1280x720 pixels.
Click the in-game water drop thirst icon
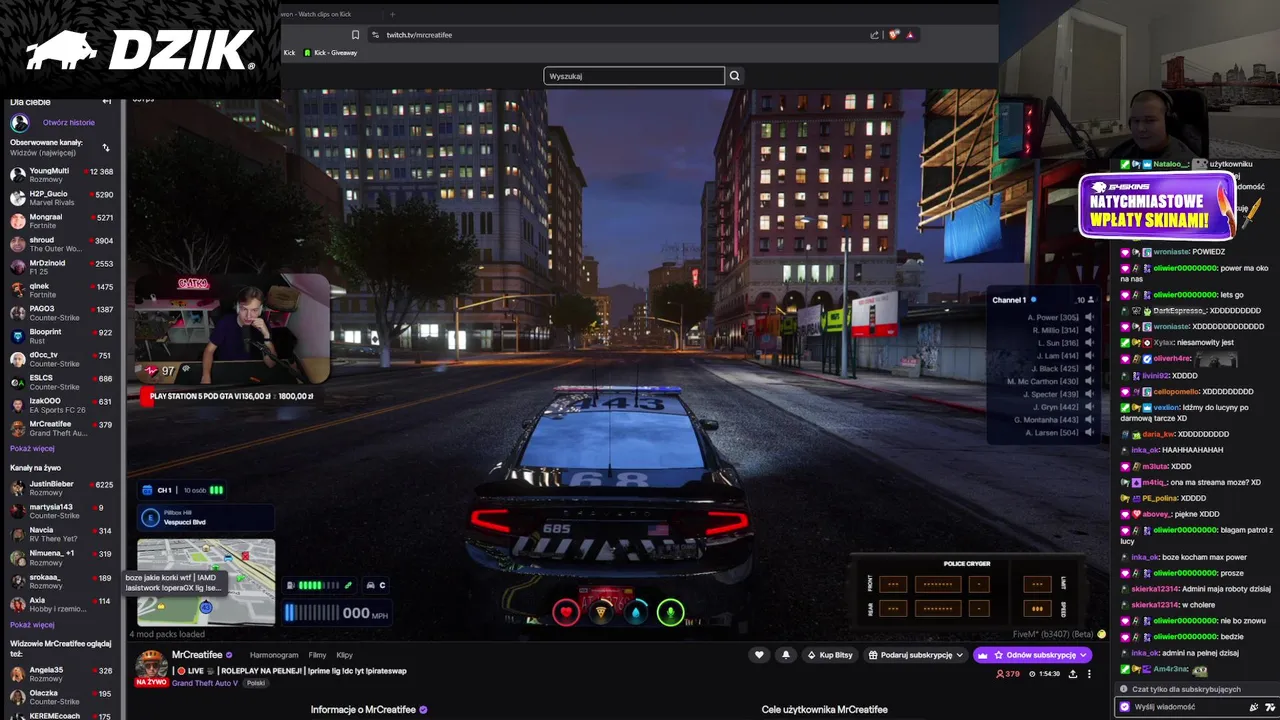pyautogui.click(x=636, y=612)
